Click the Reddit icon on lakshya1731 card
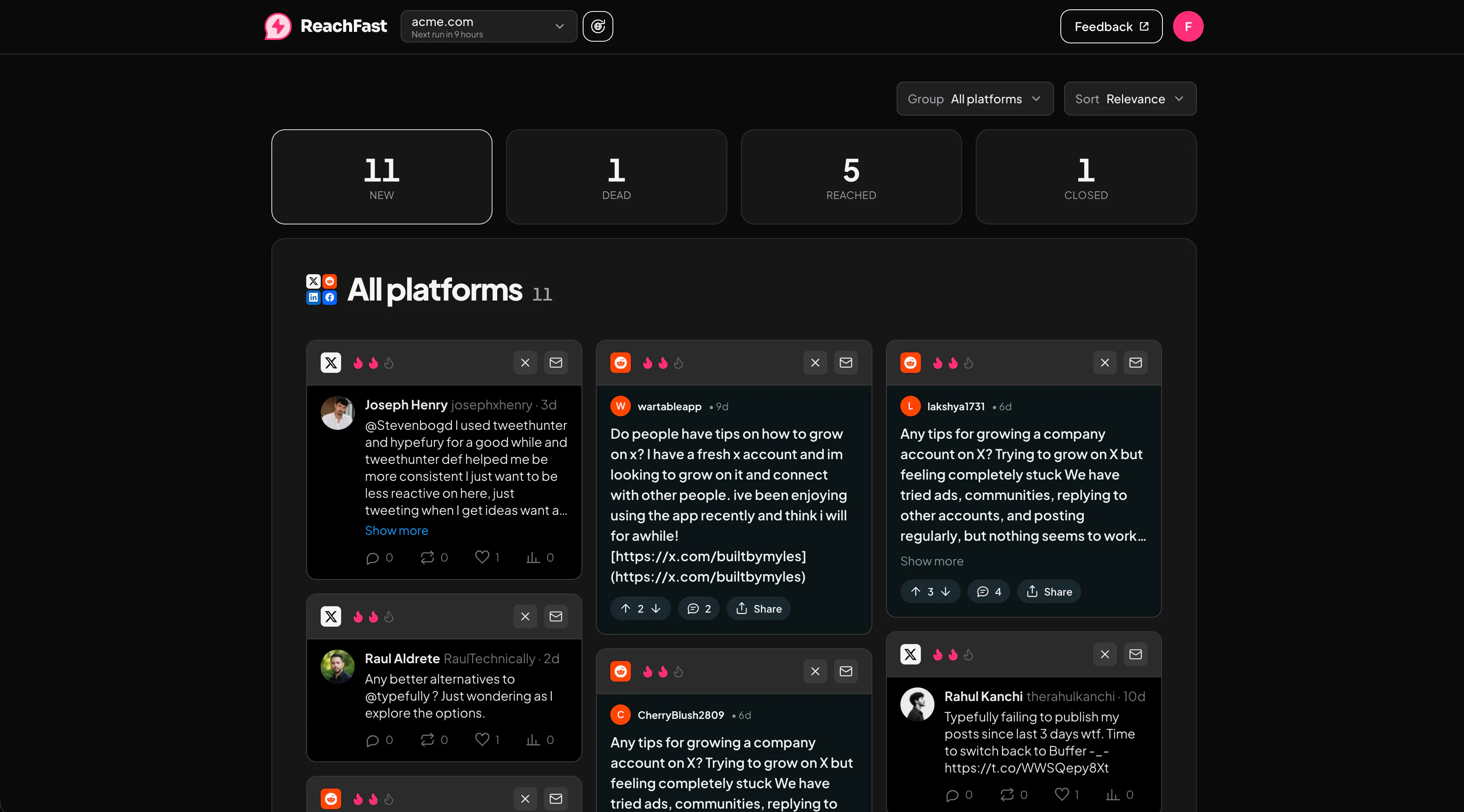 coord(911,363)
